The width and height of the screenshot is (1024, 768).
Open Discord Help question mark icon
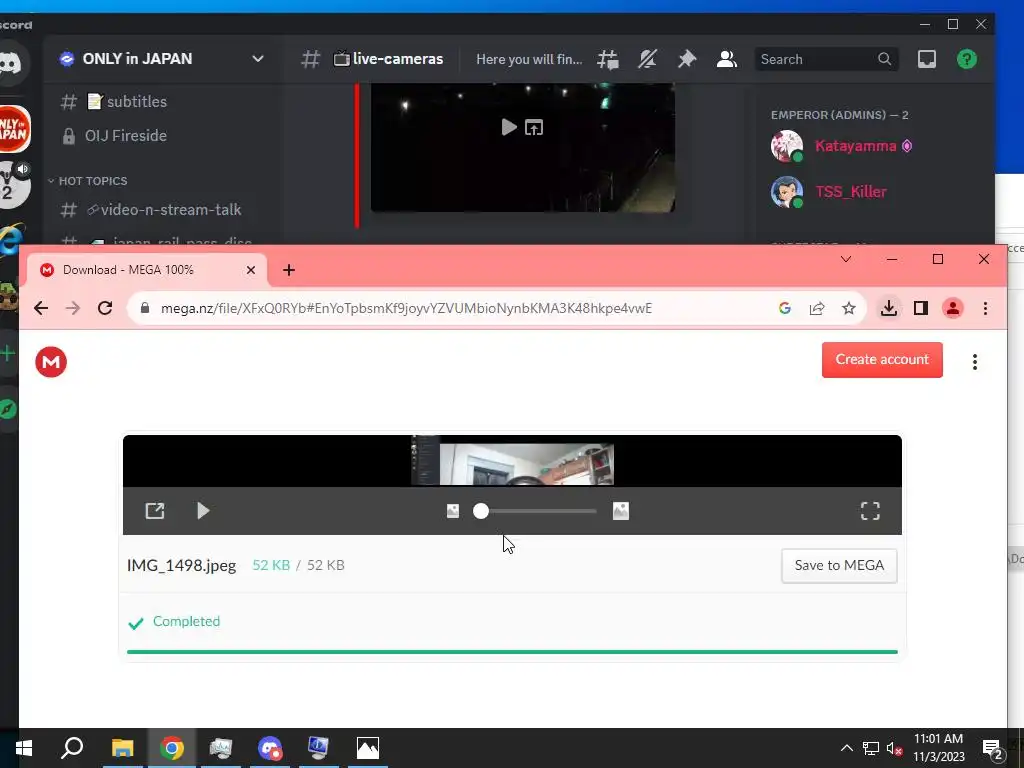click(x=967, y=59)
